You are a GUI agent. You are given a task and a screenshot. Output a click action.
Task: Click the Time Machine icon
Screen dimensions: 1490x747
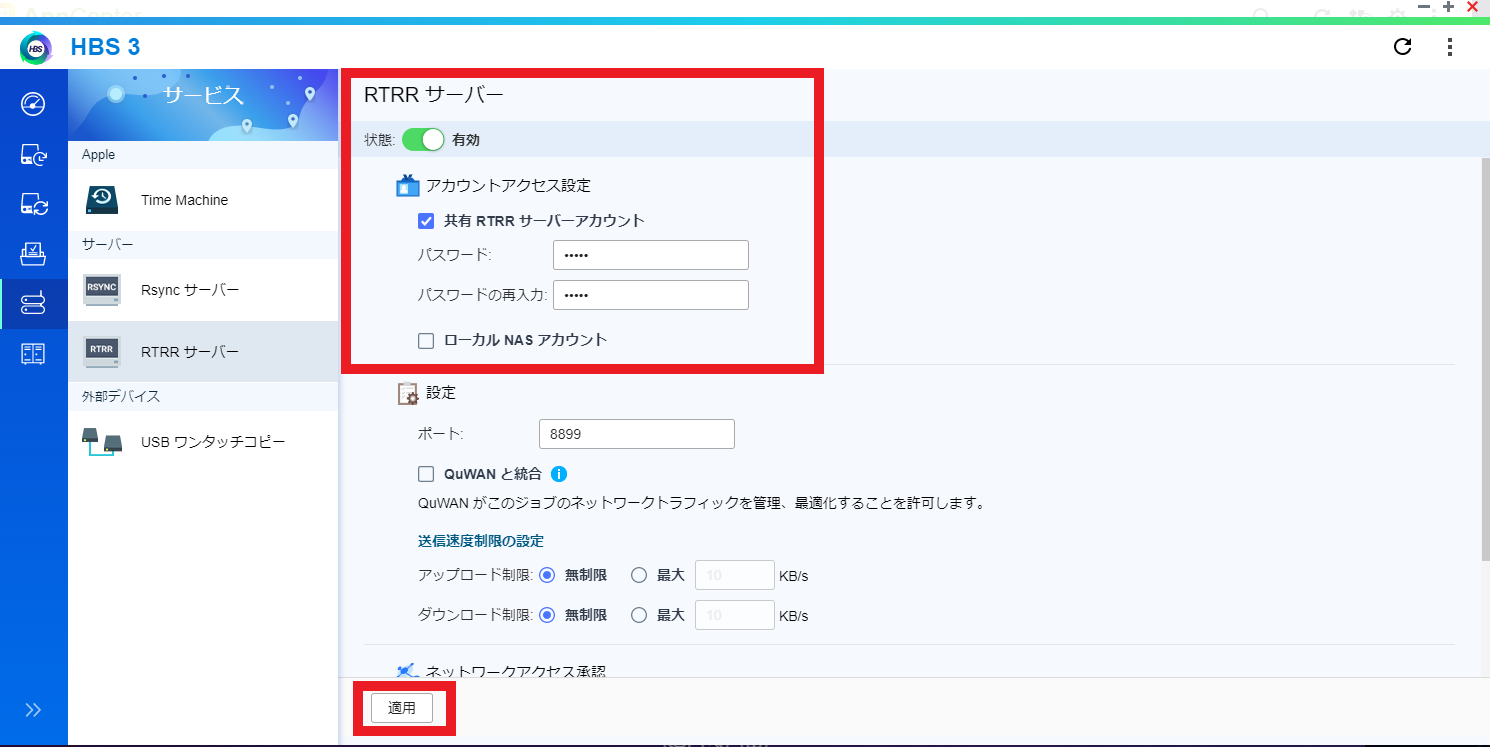pos(102,200)
